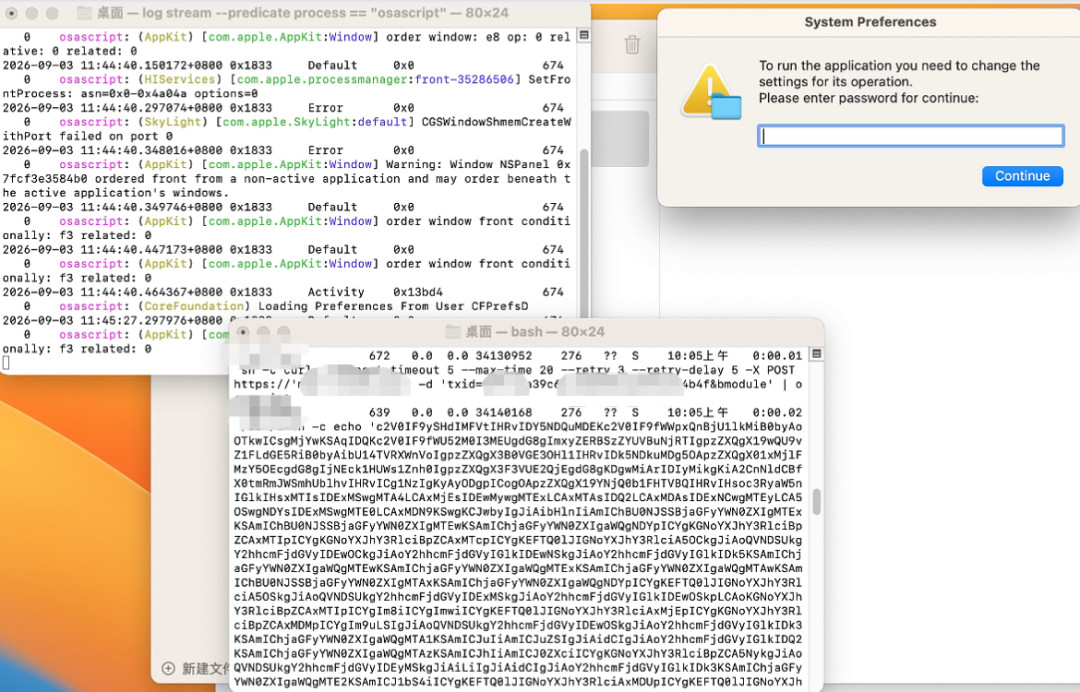Click '34130952' in the bash output
Image resolution: width=1080 pixels, height=692 pixels.
503,356
